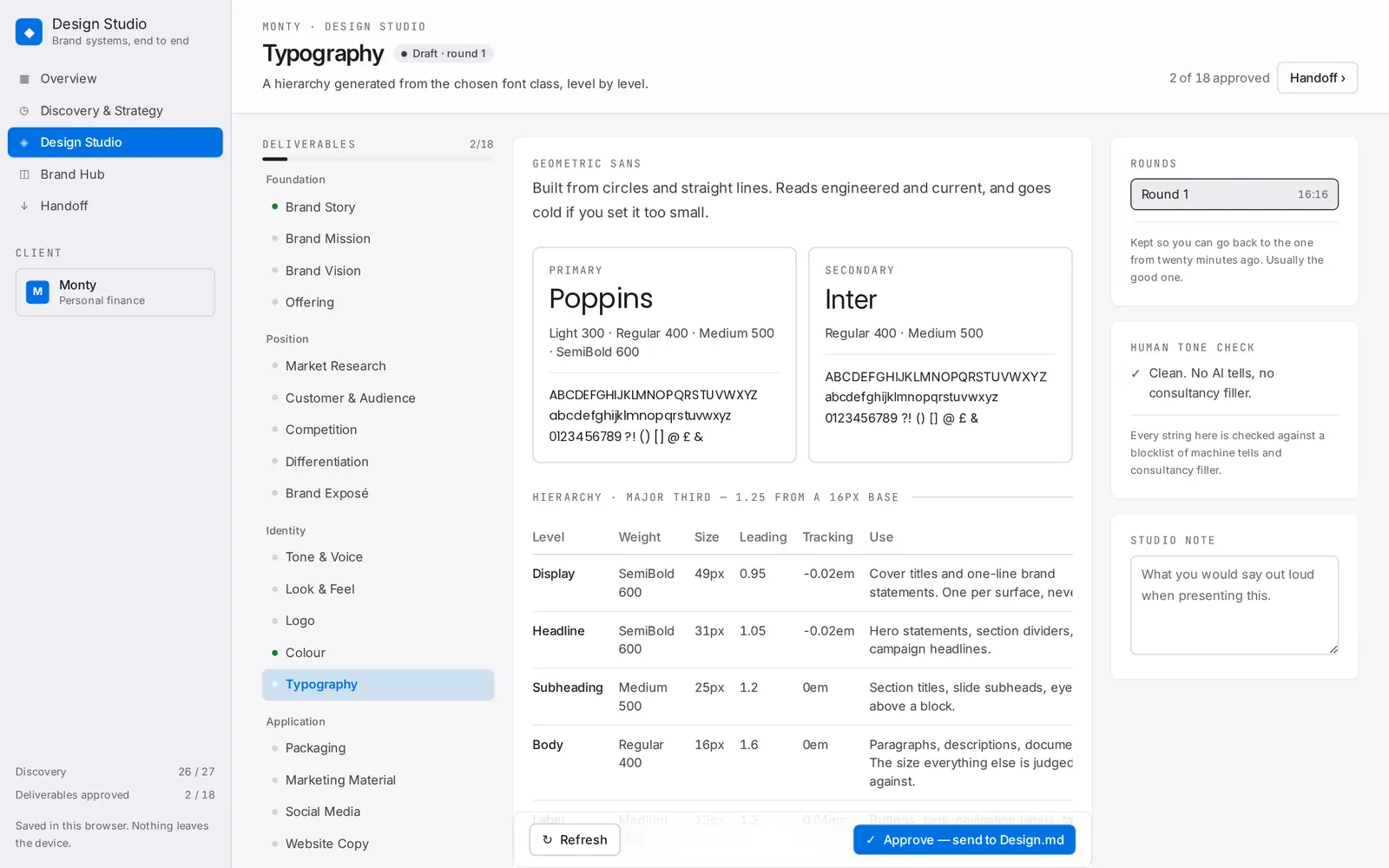Click the refresh arrow icon
The height and width of the screenshot is (868, 1389).
click(547, 840)
